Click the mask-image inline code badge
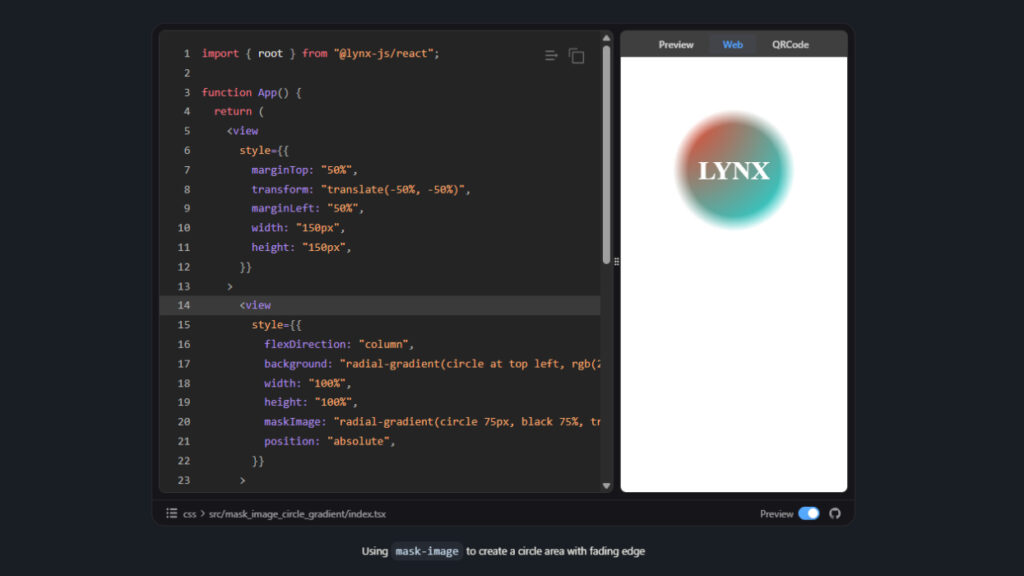 tap(427, 550)
